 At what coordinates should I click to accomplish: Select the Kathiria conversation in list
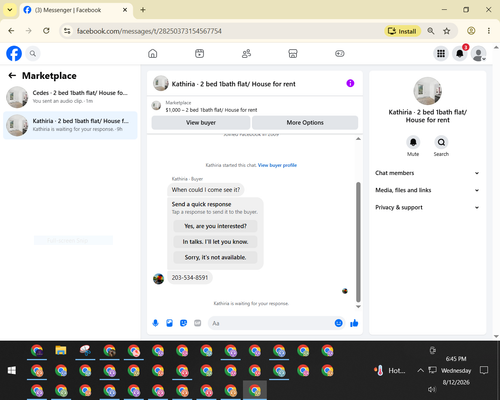click(x=70, y=125)
